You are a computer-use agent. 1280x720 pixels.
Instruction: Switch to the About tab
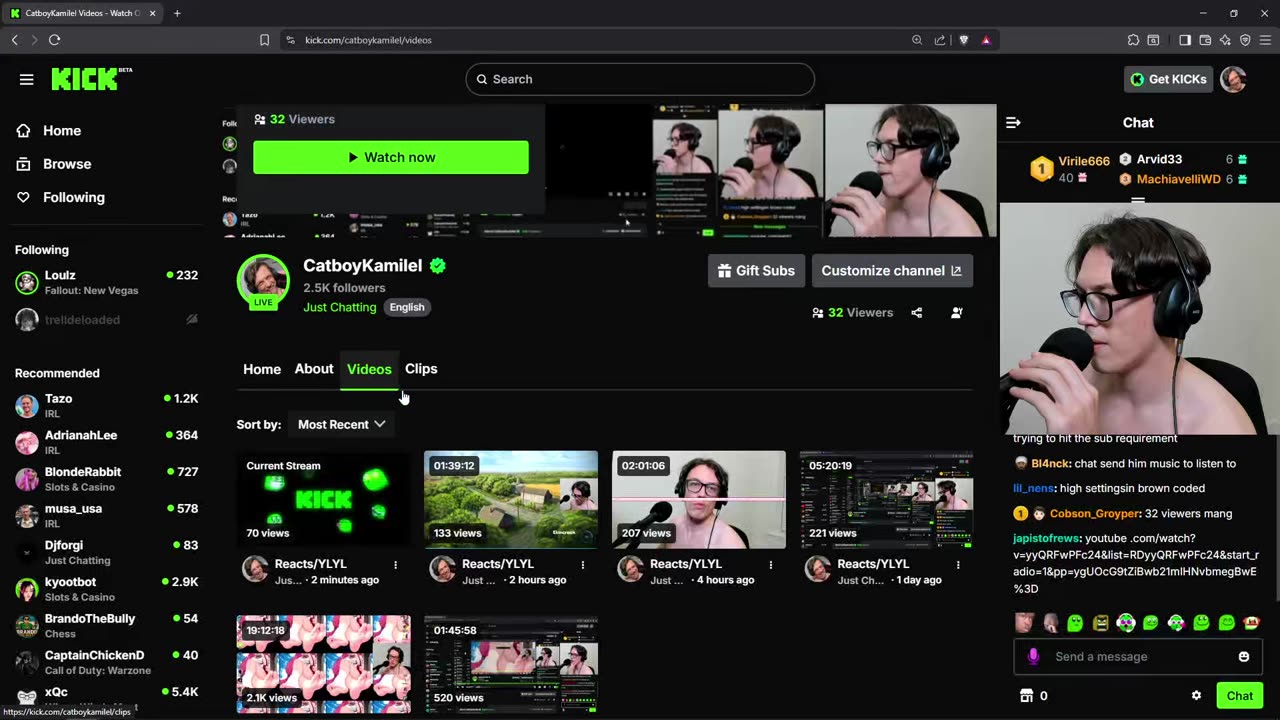tap(314, 369)
